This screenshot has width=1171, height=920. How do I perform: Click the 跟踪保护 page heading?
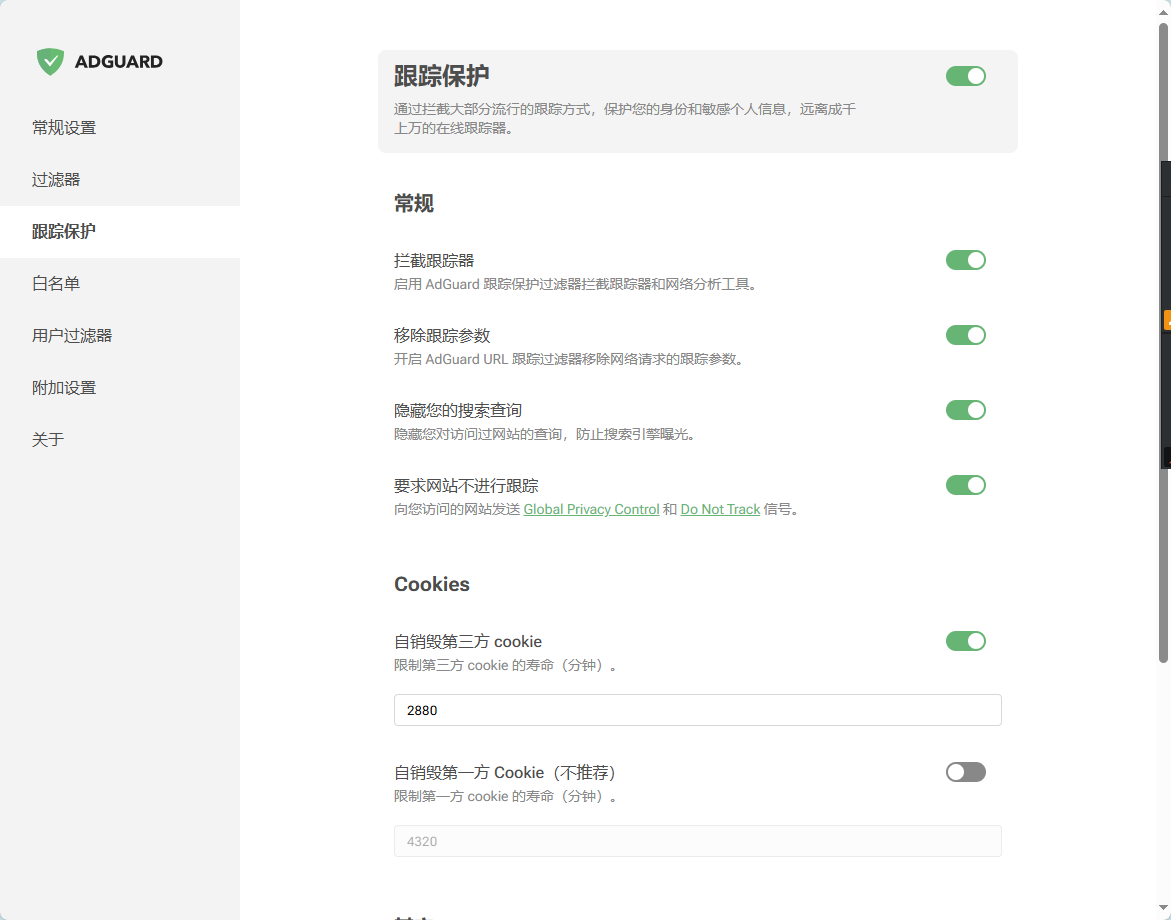441,76
